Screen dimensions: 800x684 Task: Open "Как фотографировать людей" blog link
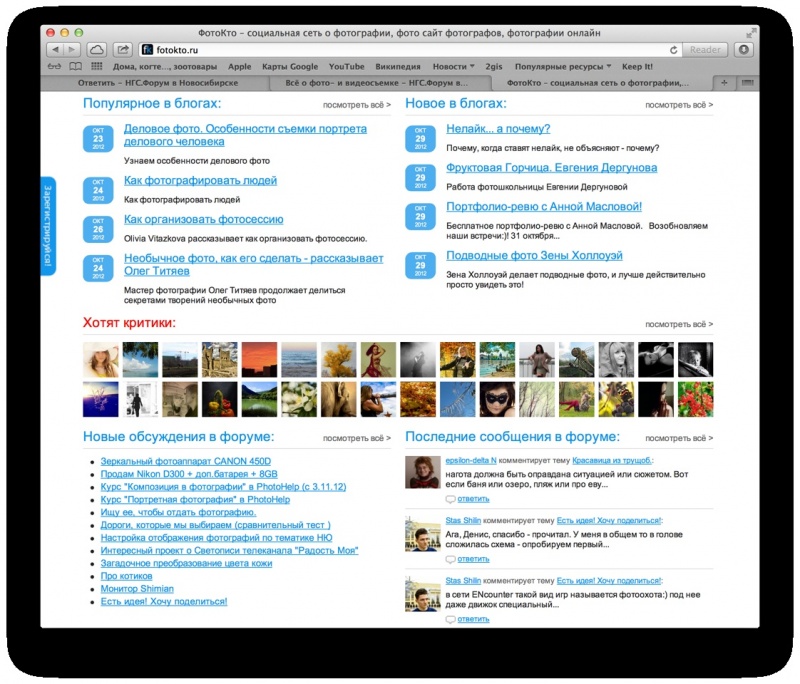pos(200,181)
